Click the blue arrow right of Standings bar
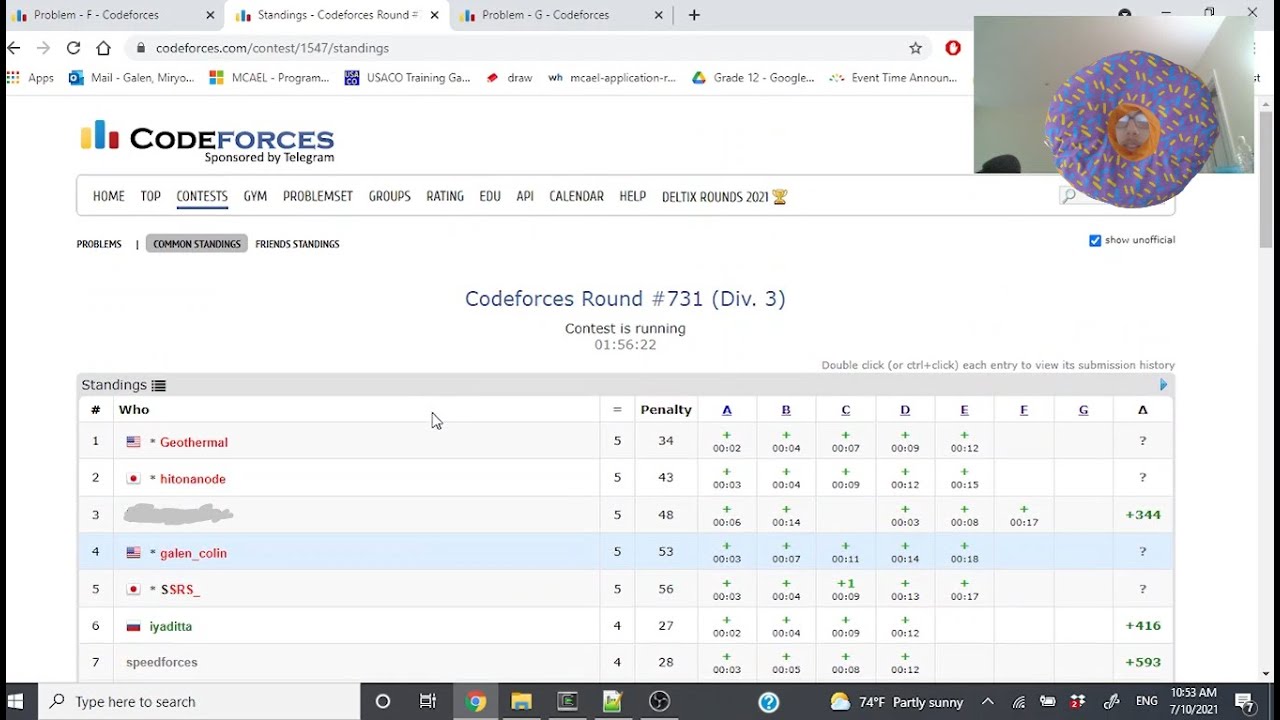This screenshot has height=720, width=1280. (1163, 385)
